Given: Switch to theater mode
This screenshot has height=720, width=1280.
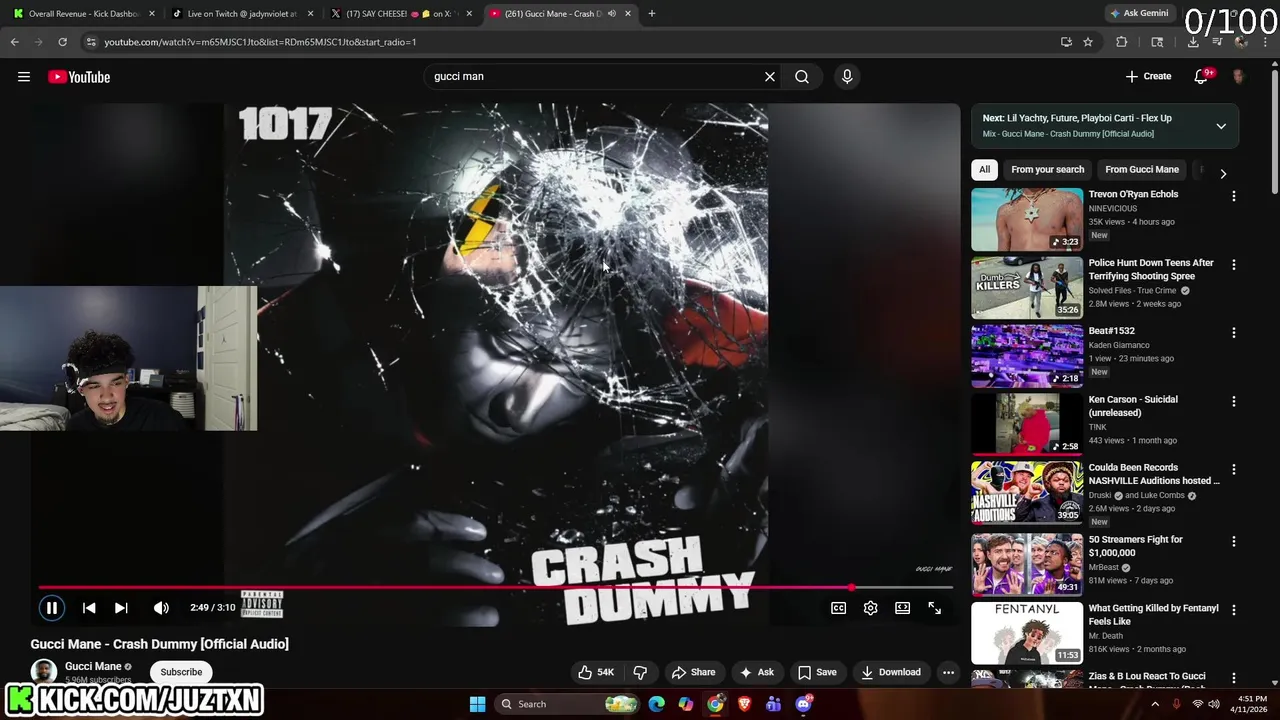Looking at the screenshot, I should click(x=903, y=608).
